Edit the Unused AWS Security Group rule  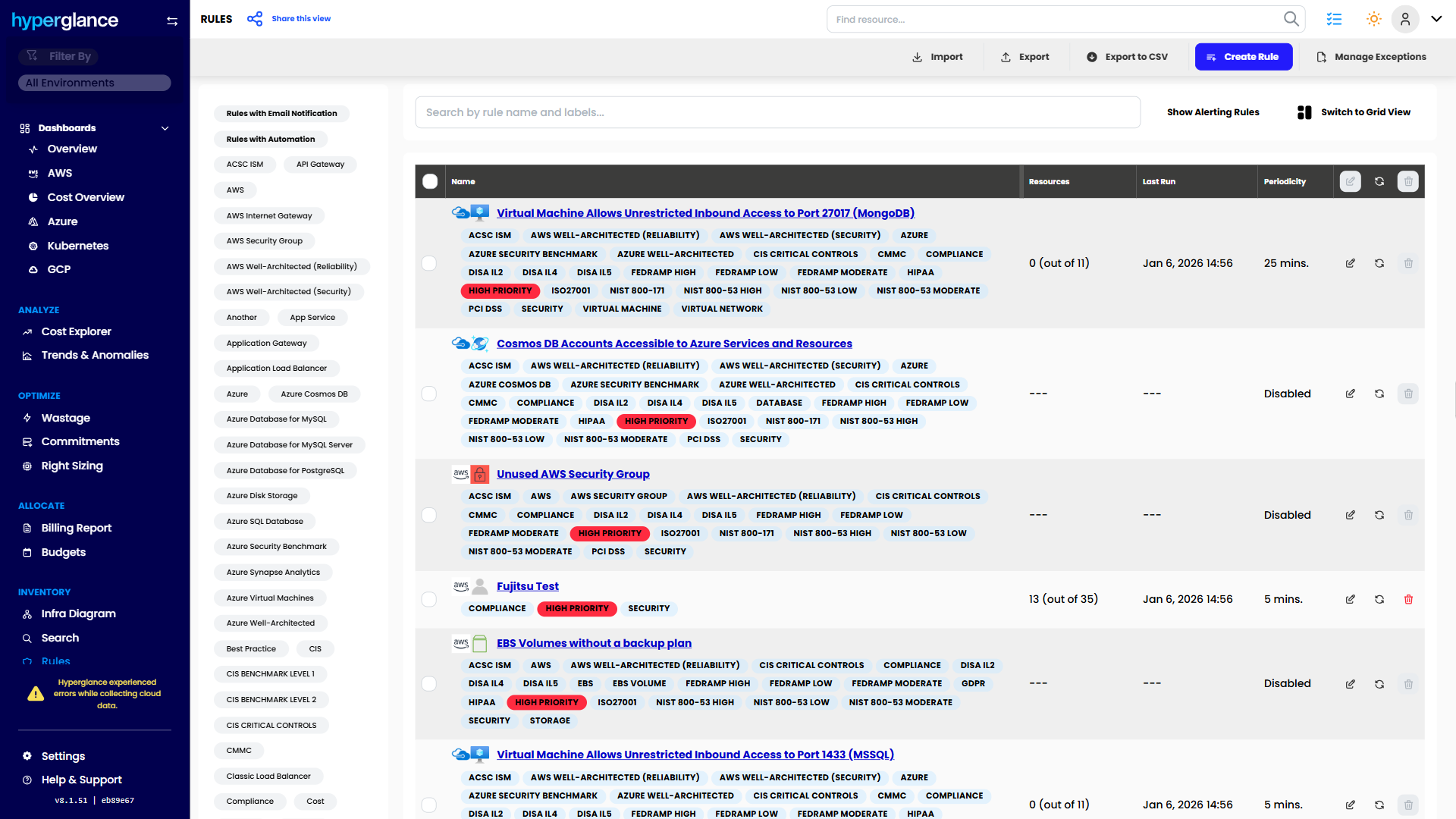coord(1350,515)
